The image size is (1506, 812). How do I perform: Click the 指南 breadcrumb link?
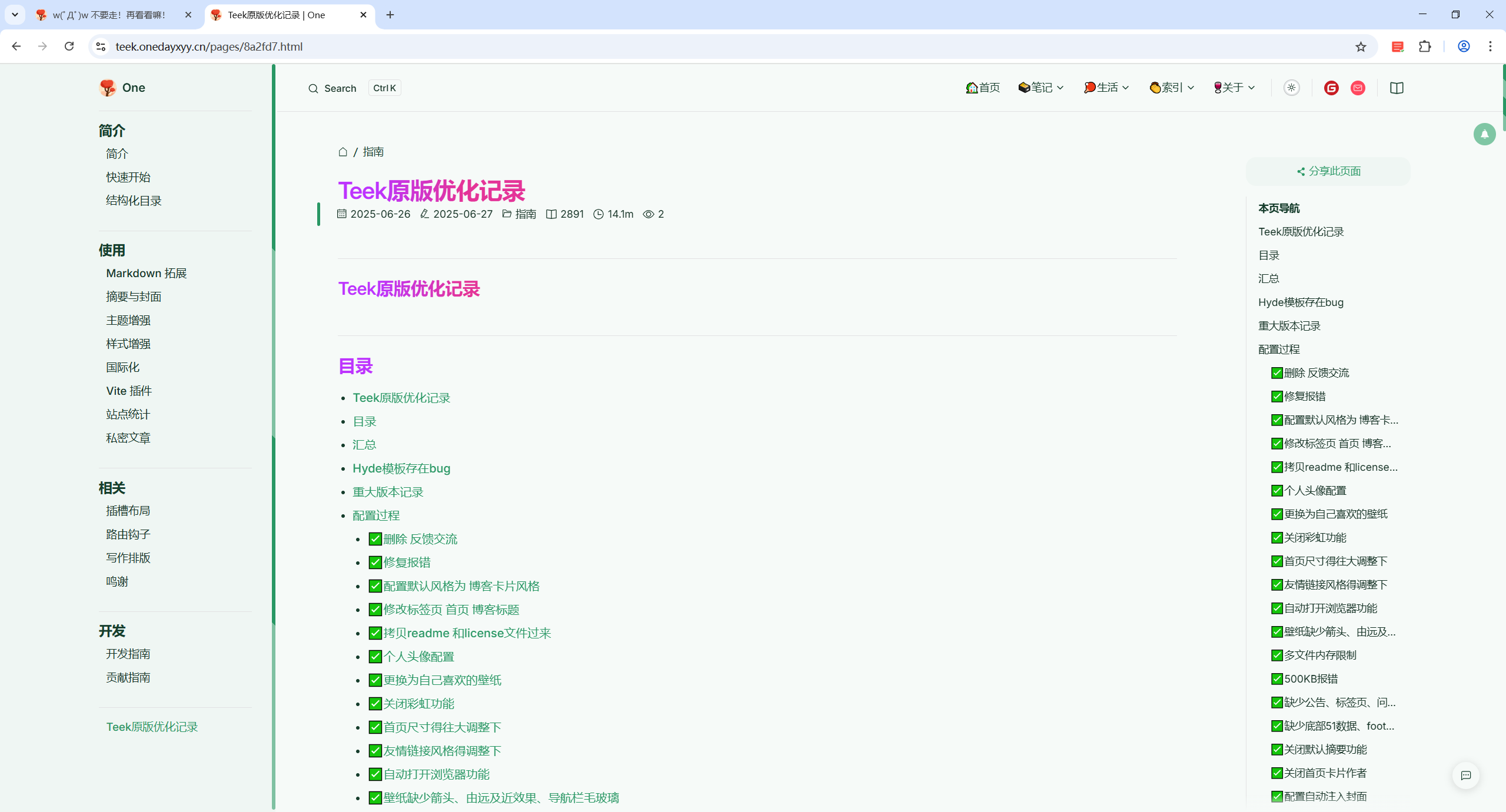pyautogui.click(x=373, y=152)
